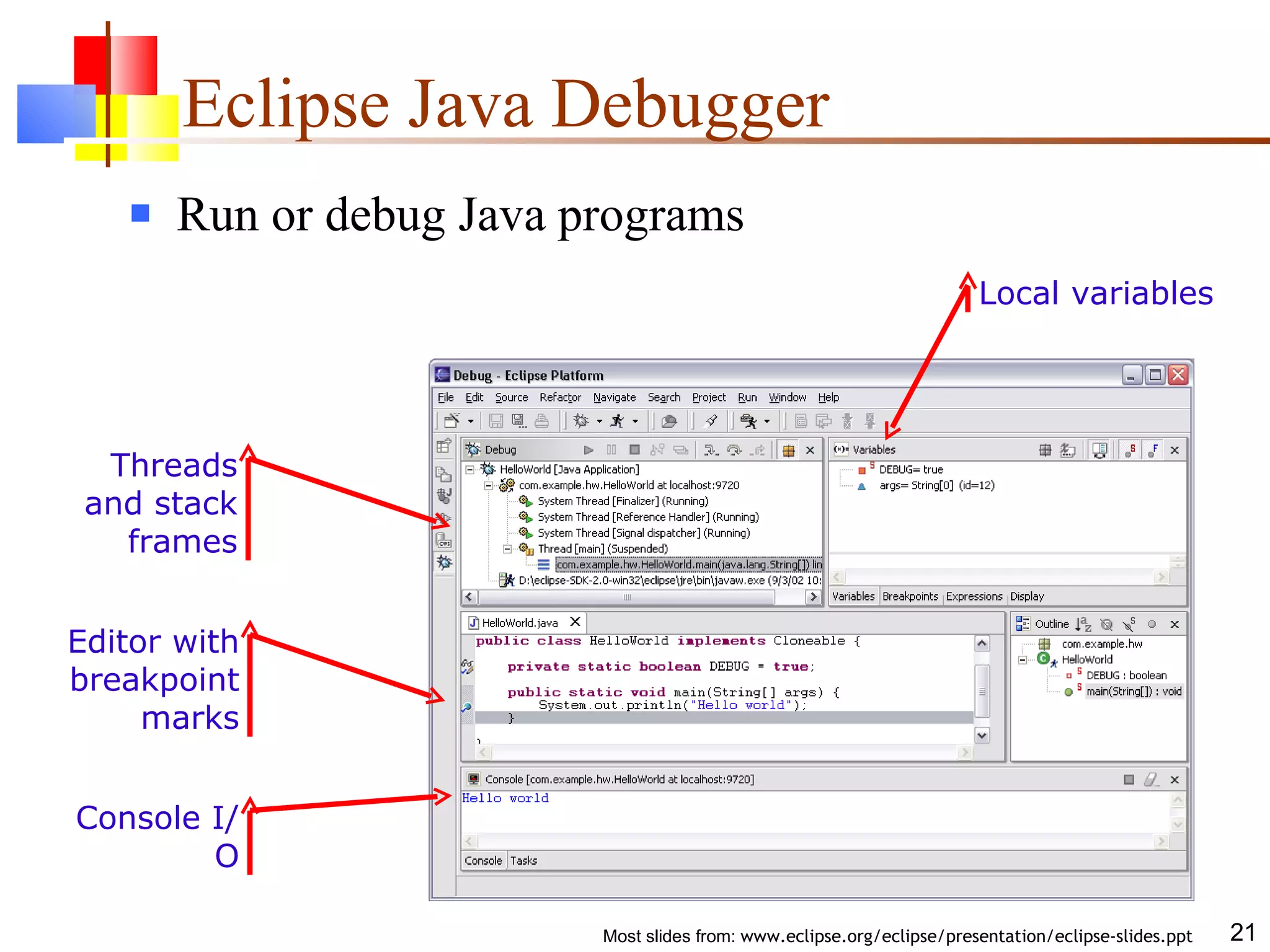Click Step Over in Debug view

[734, 450]
